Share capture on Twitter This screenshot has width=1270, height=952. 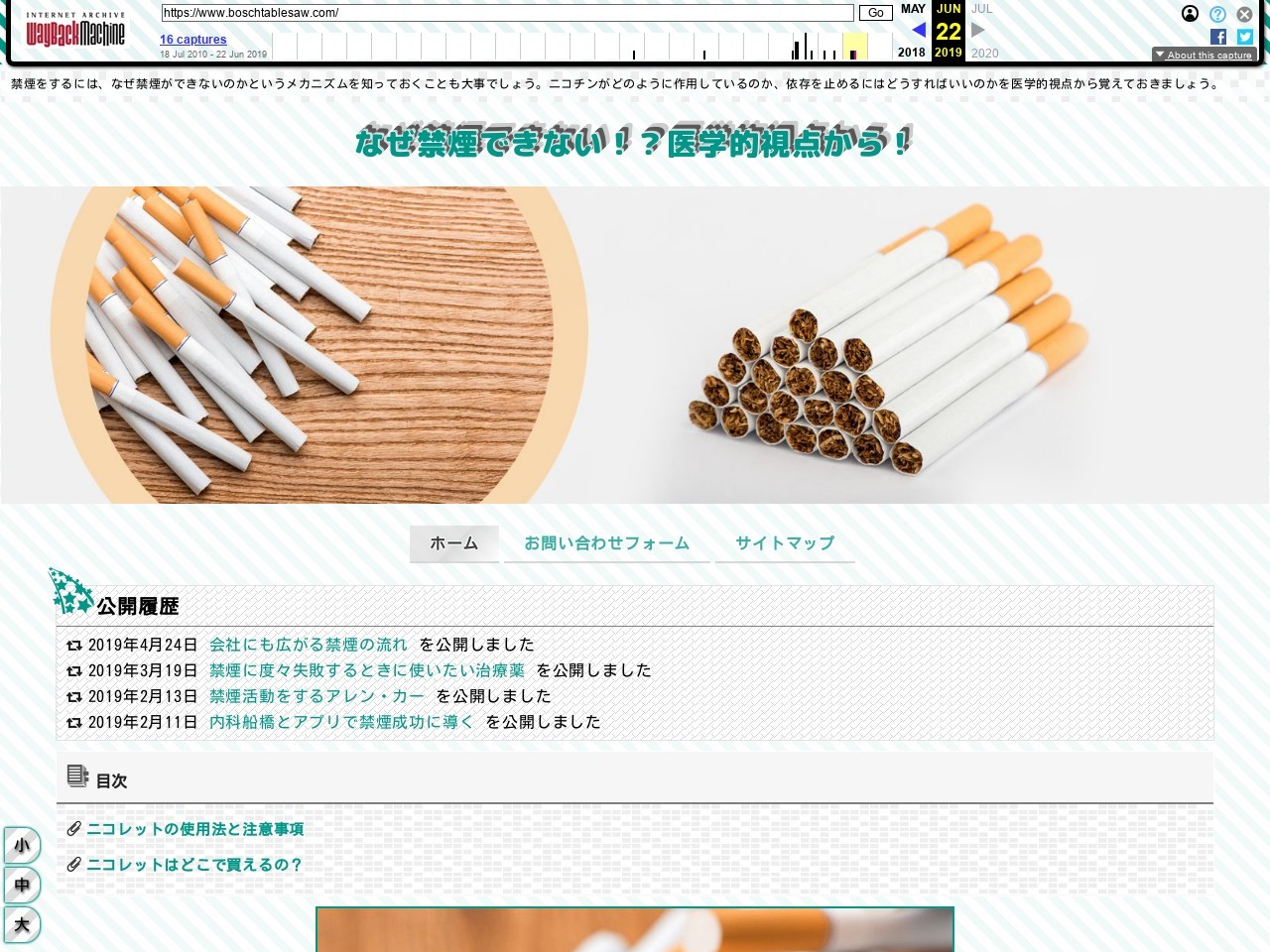click(x=1245, y=37)
